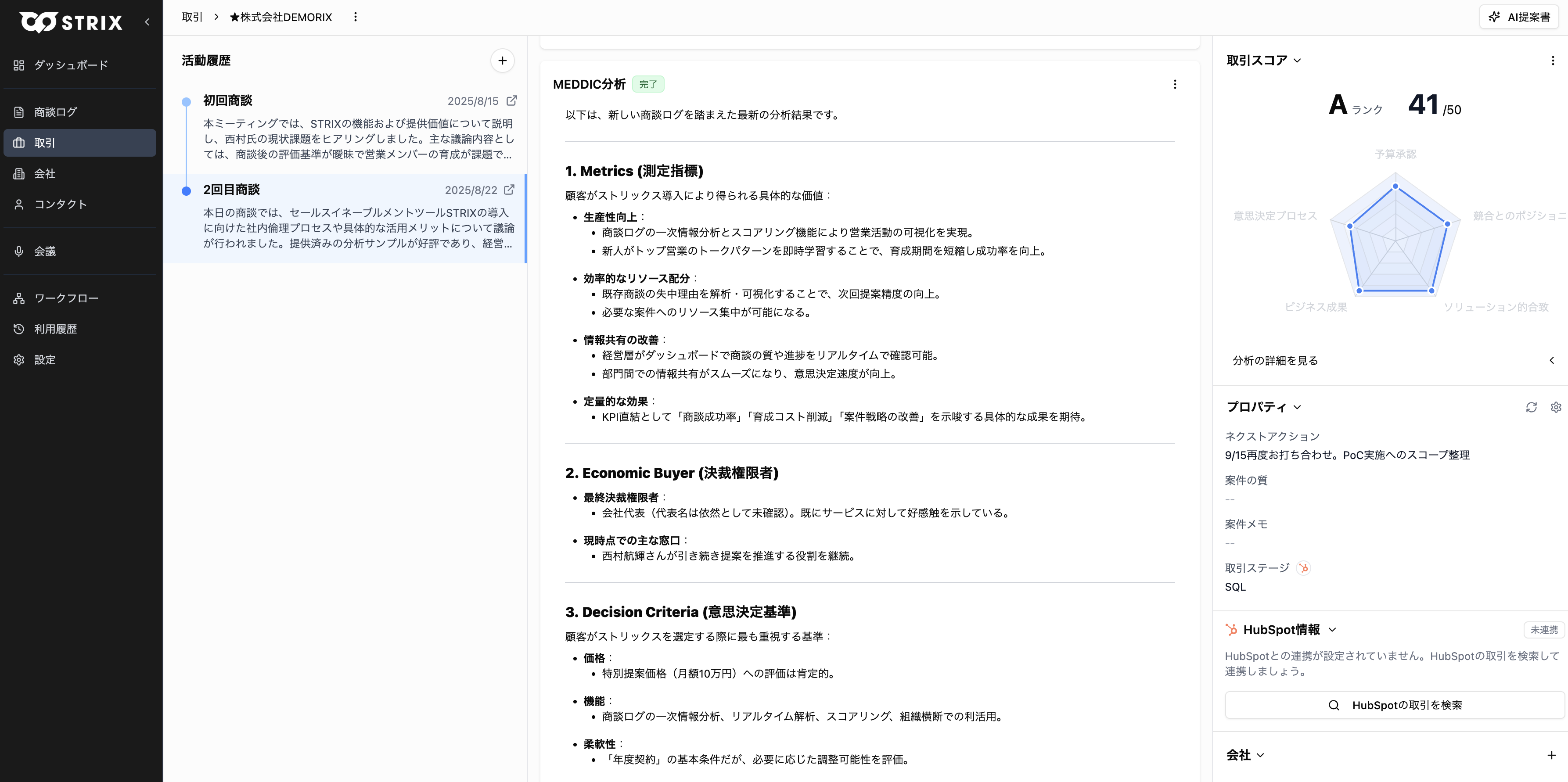Click the 商談ログ document icon

point(19,112)
